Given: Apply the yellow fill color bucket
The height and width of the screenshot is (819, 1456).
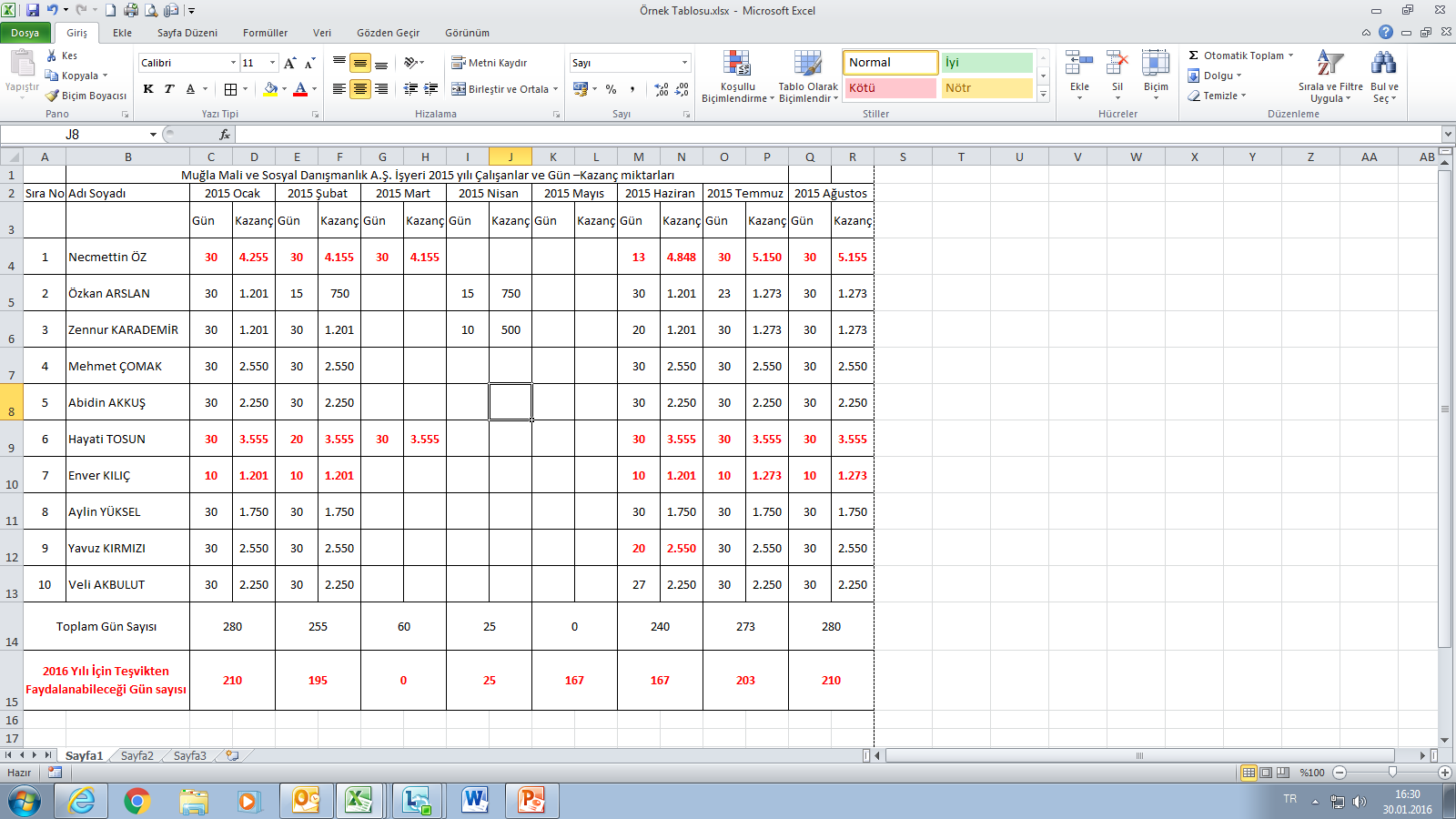Looking at the screenshot, I should tap(270, 89).
